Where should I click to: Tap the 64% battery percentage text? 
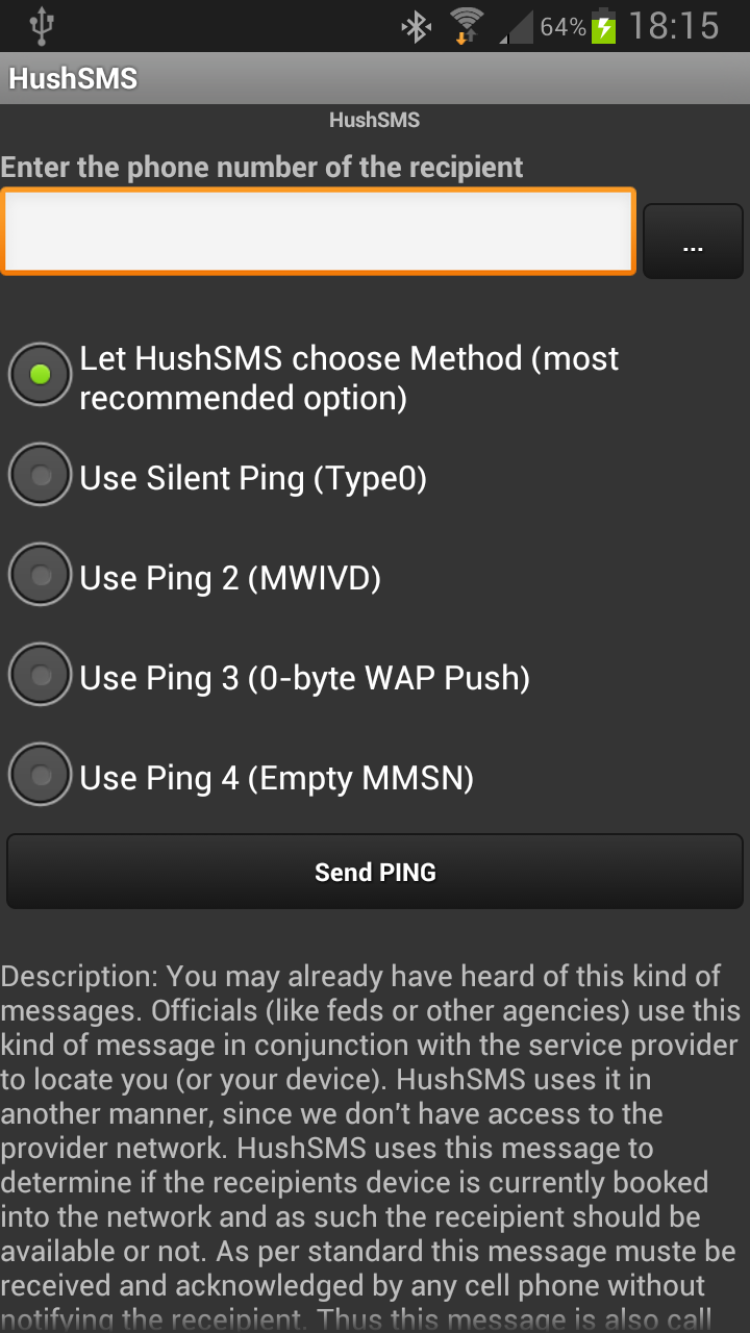pyautogui.click(x=562, y=27)
